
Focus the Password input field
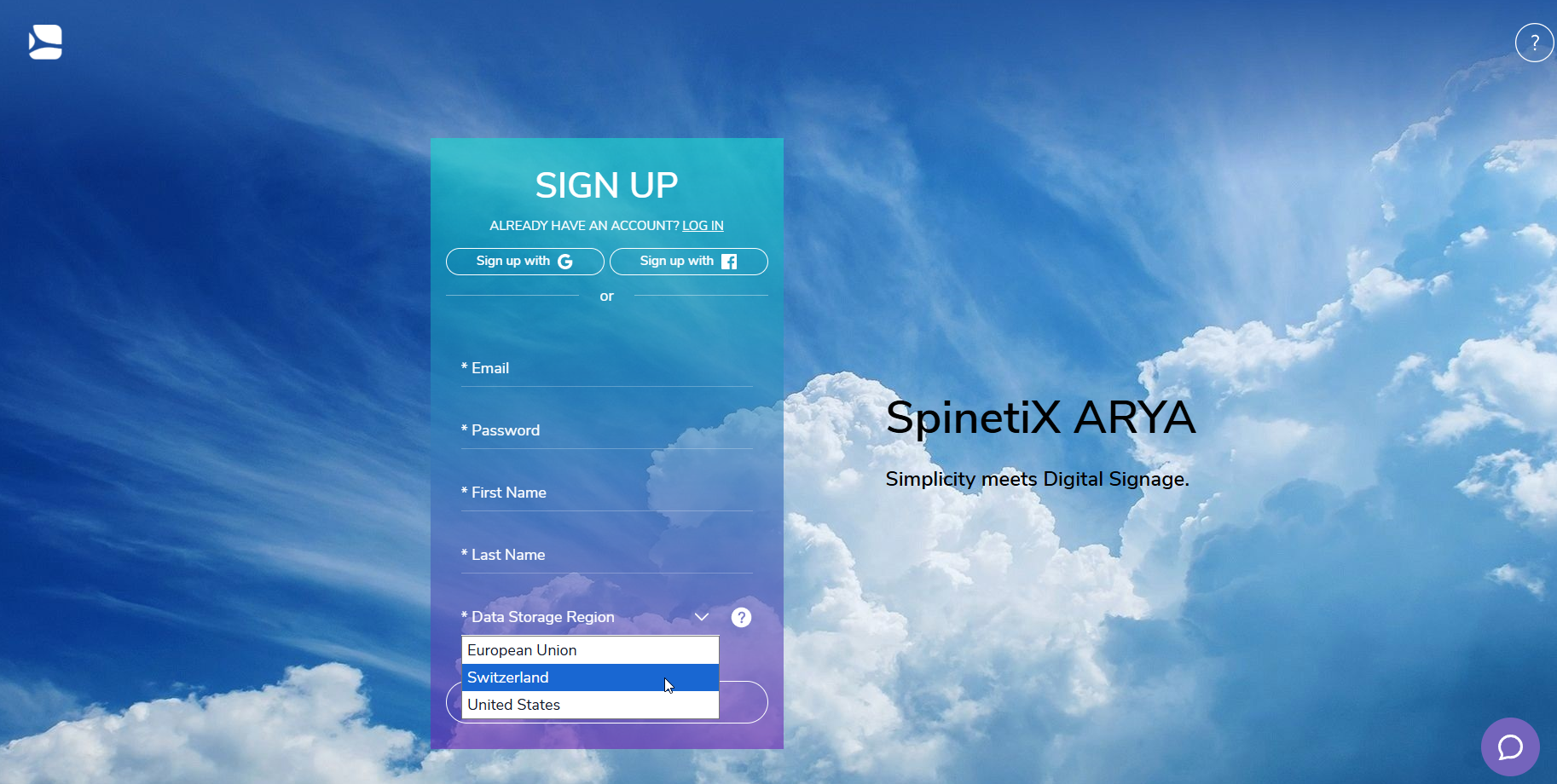click(606, 430)
